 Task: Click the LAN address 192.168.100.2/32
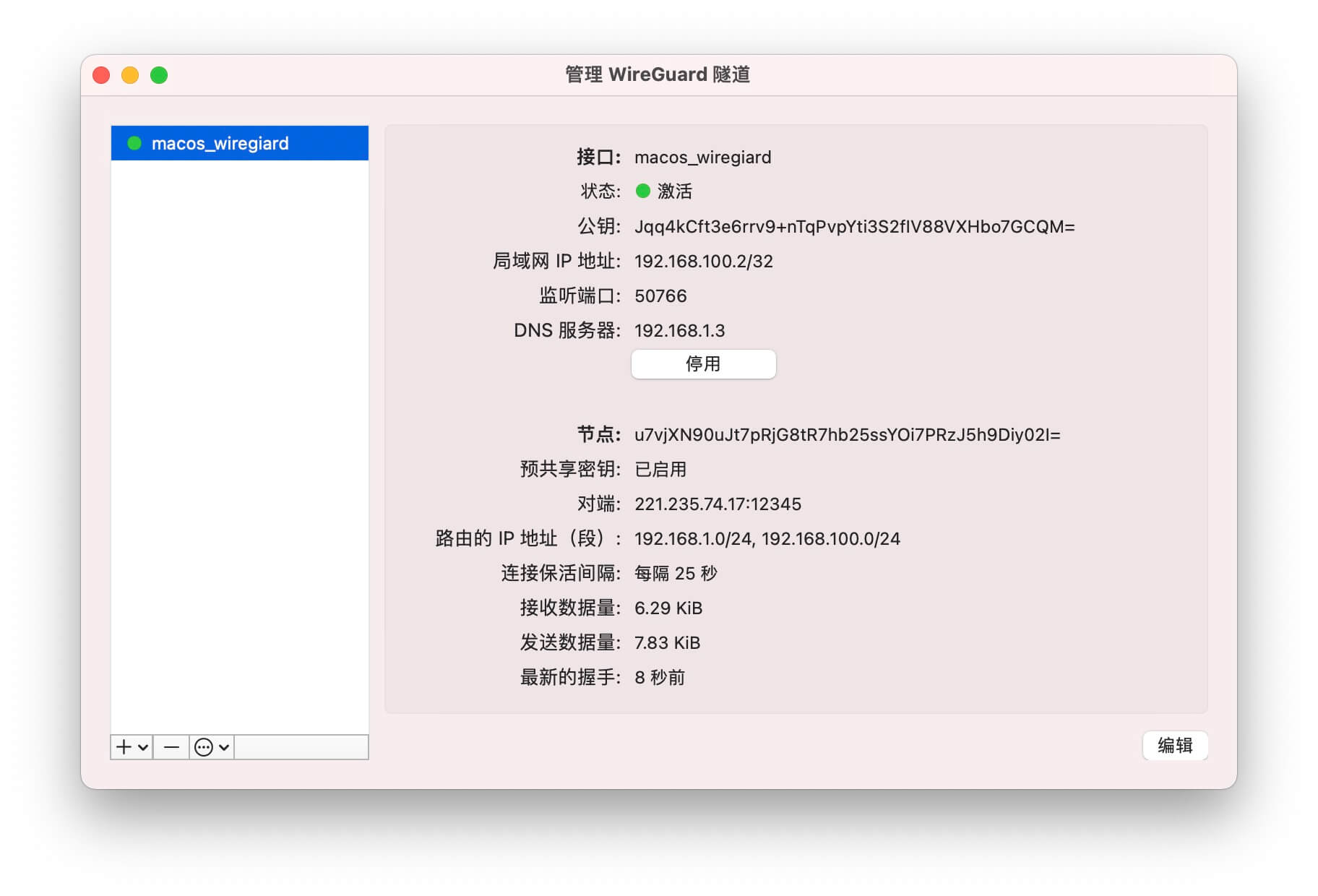coord(704,262)
